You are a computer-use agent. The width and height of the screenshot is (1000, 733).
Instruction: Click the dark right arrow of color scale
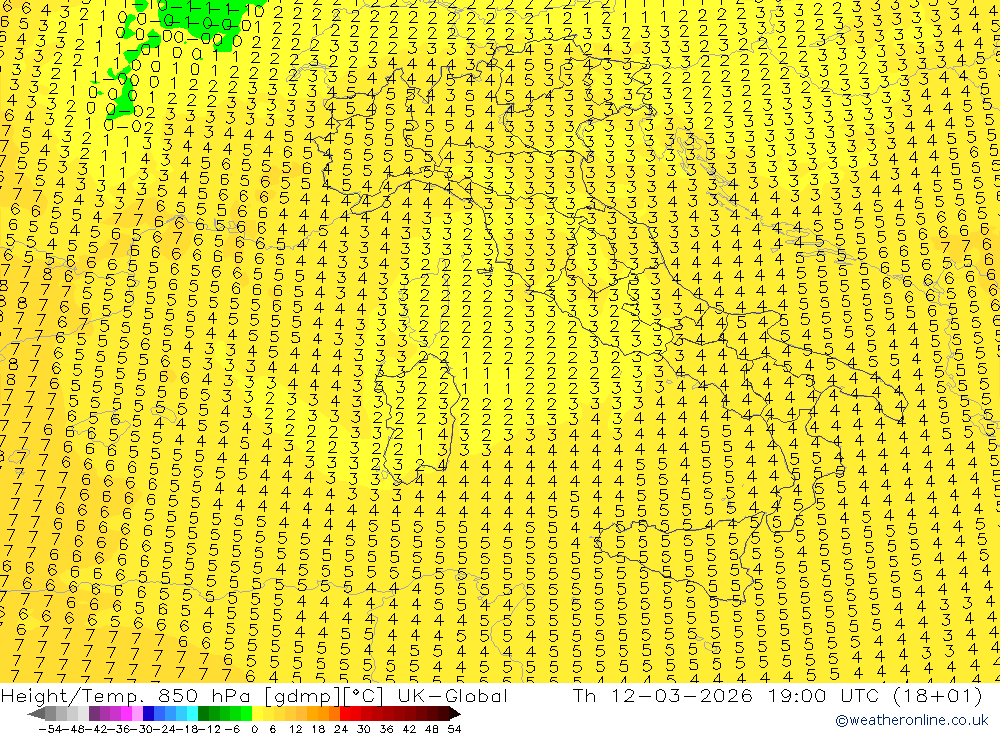tap(455, 714)
